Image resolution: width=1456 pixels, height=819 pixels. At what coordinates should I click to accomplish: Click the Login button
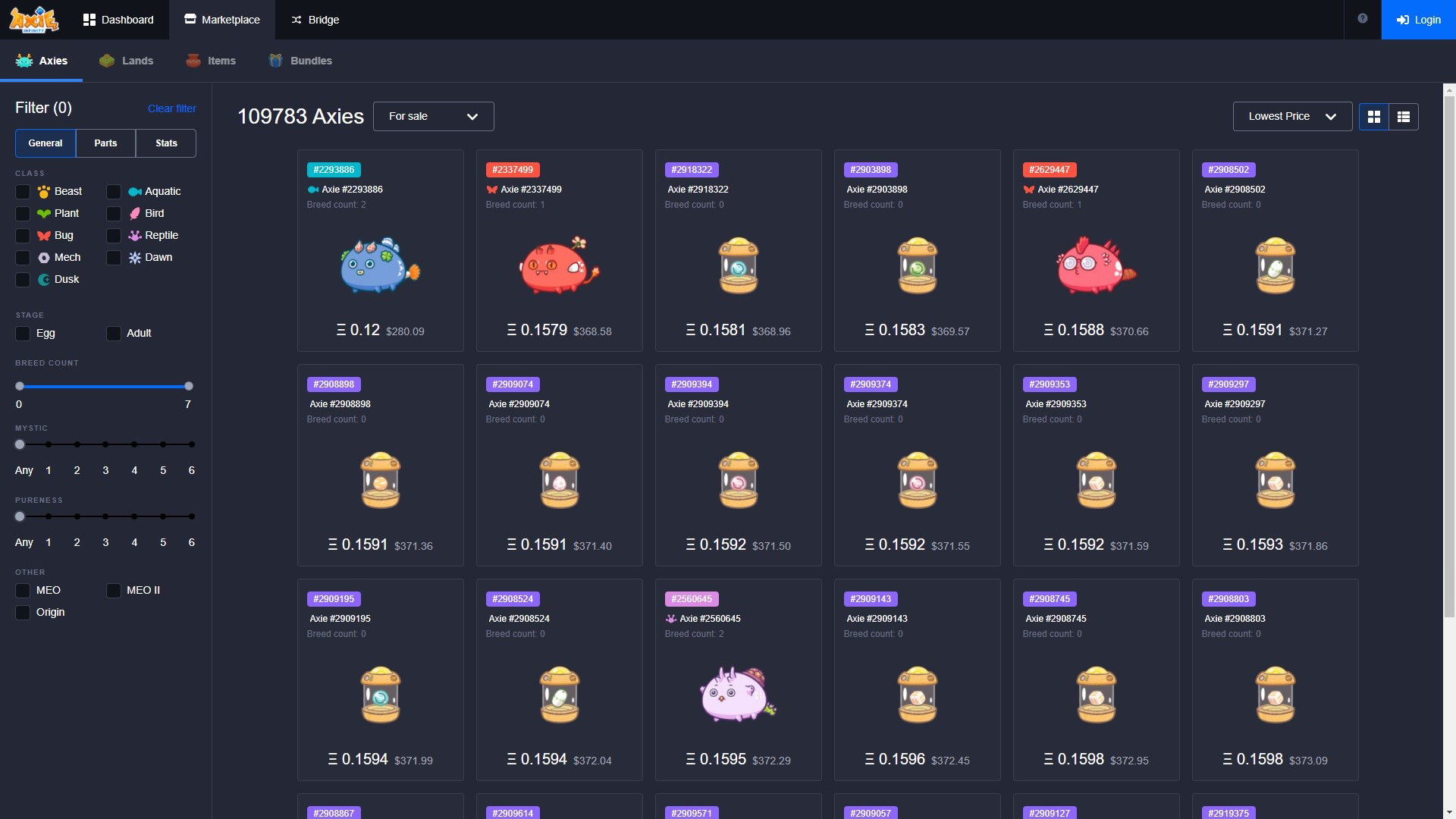[1418, 20]
